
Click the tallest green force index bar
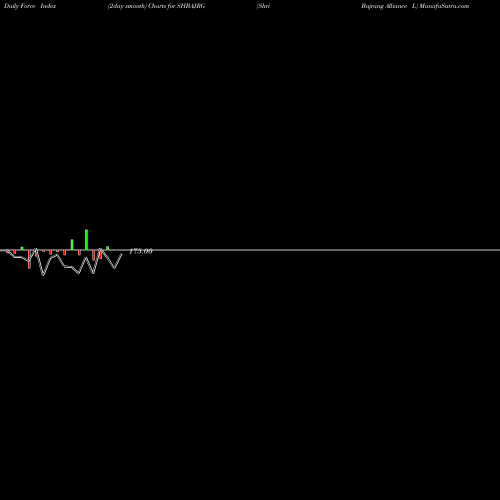click(86, 240)
